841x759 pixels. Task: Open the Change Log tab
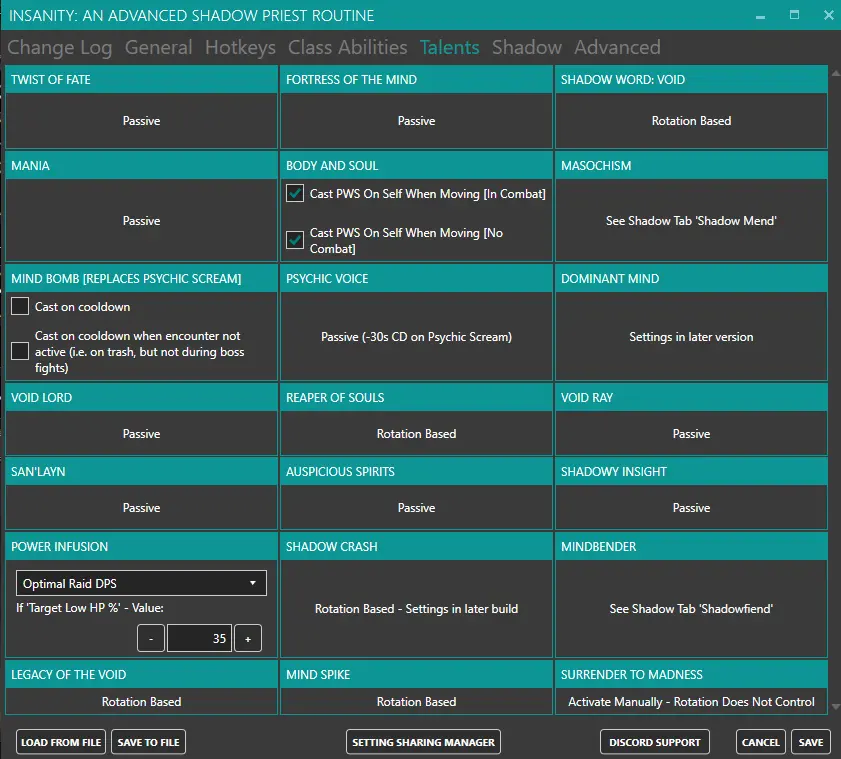point(60,48)
